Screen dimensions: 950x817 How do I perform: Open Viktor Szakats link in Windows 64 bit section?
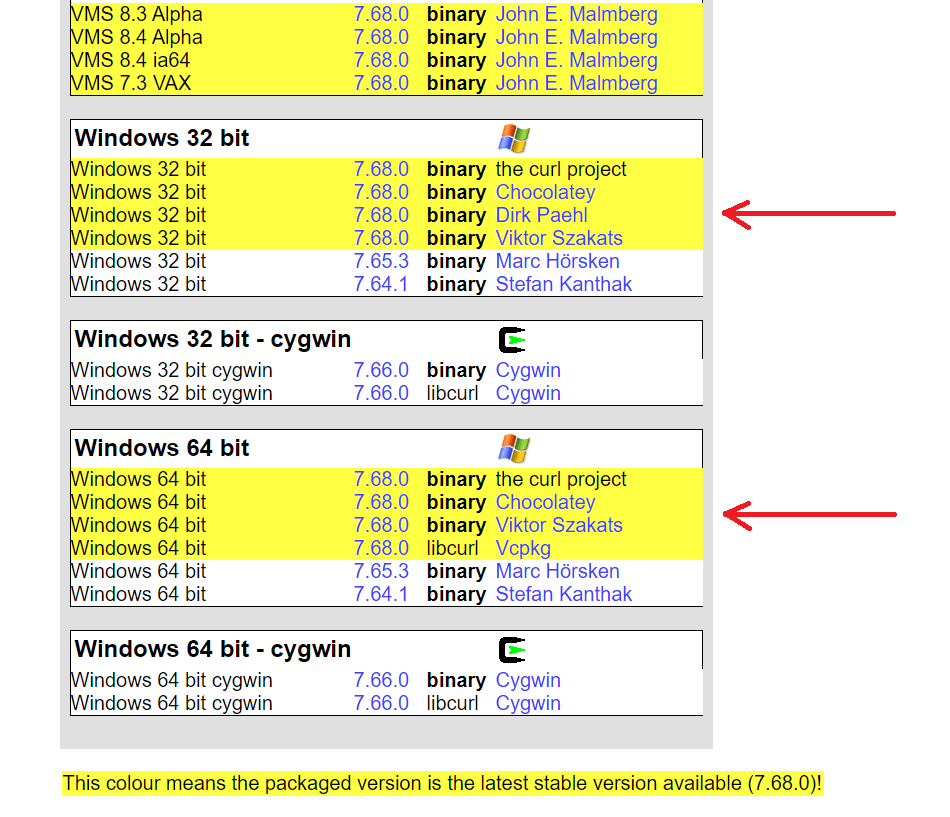click(559, 525)
